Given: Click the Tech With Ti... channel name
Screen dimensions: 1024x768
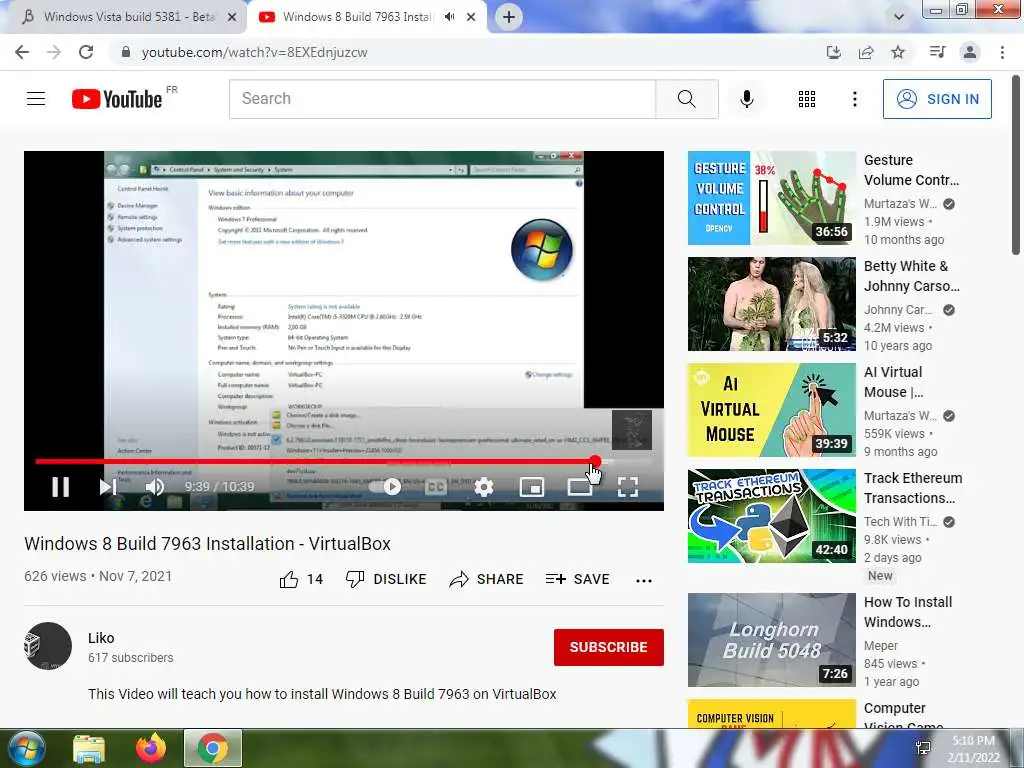Looking at the screenshot, I should (x=900, y=522).
